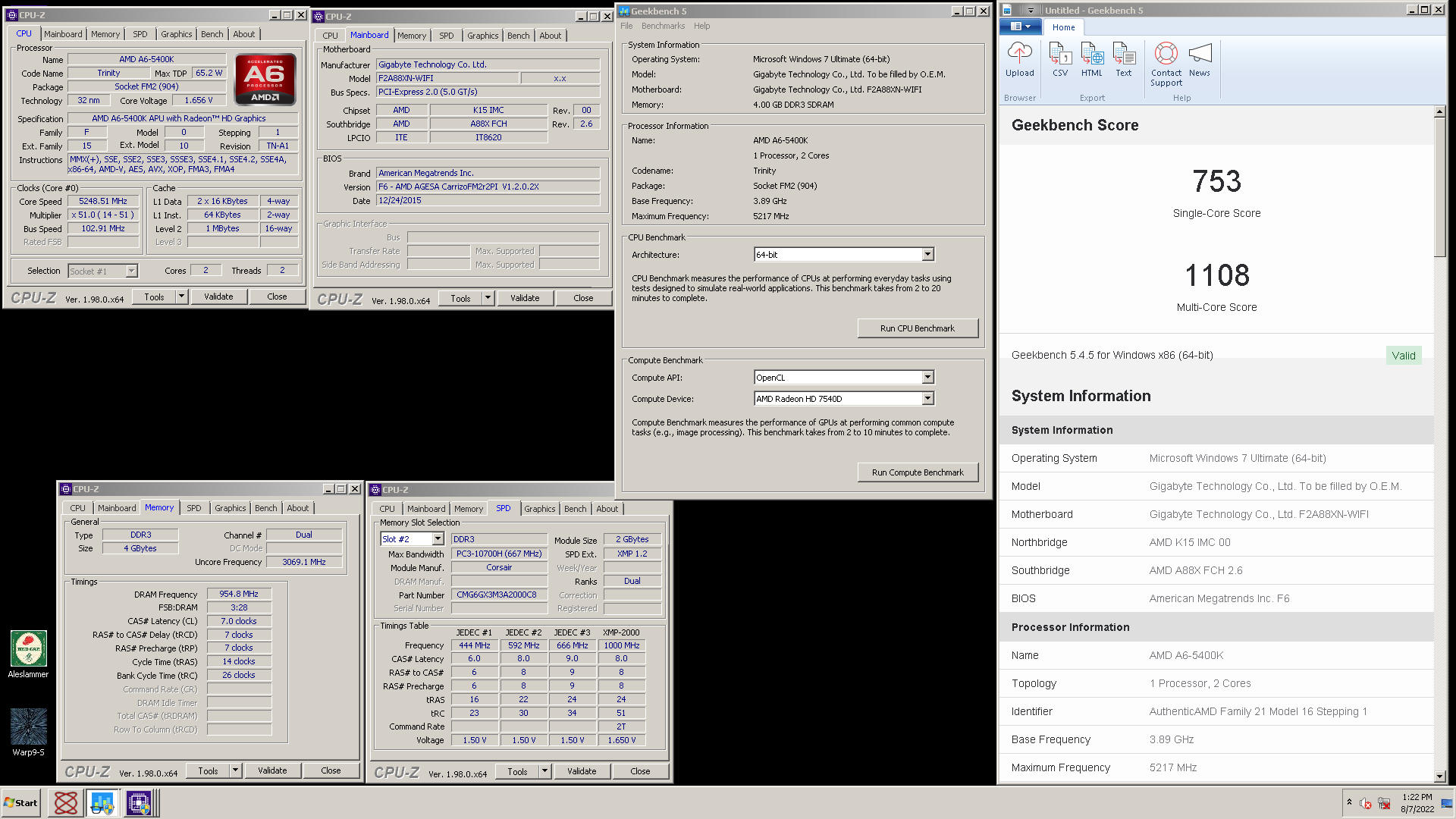Viewport: 1456px width, 819px height.
Task: Click the Geekbench document icon in results title bar
Action: (x=1007, y=10)
